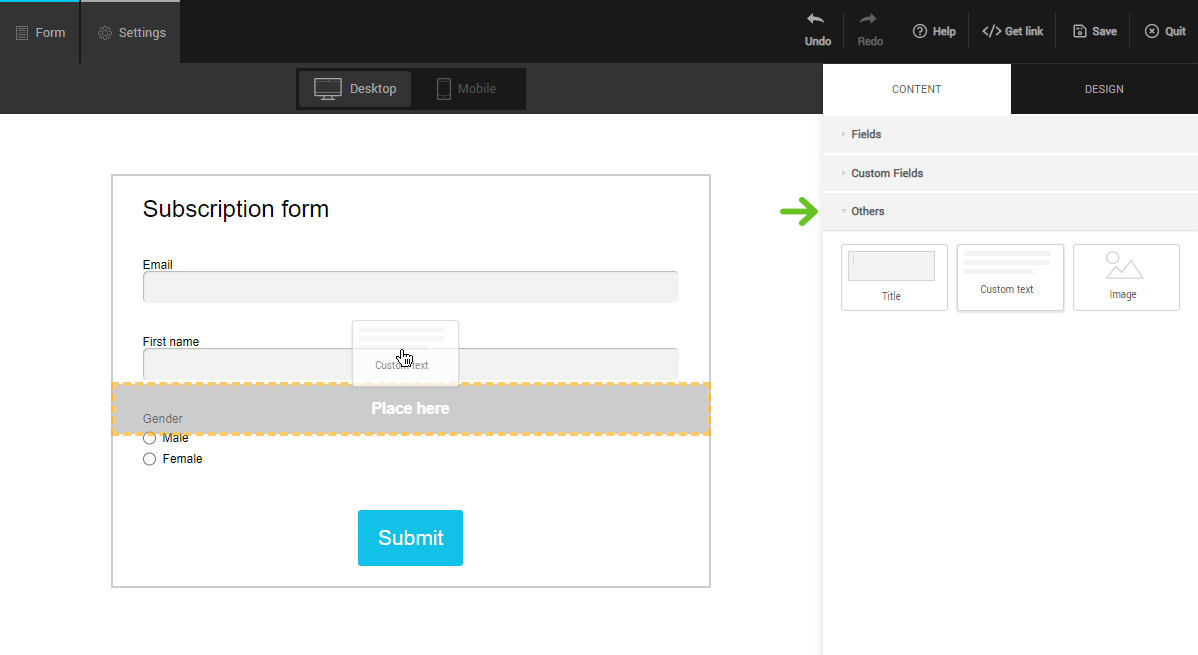Open Help with the question mark icon
1198x655 pixels.
click(x=920, y=31)
